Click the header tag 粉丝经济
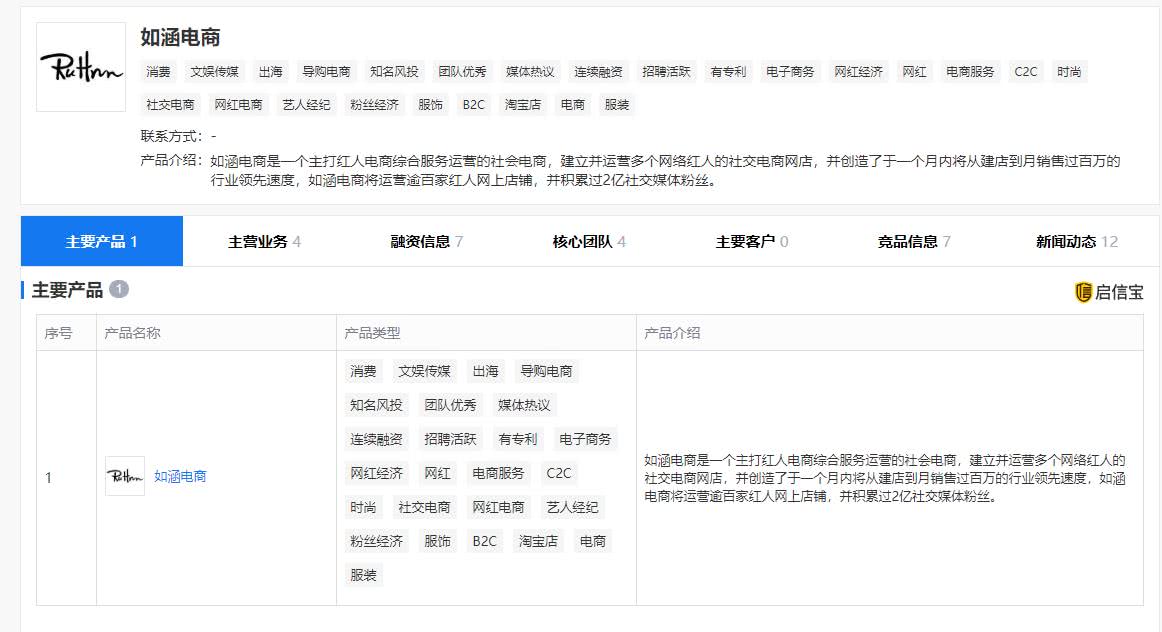 point(374,104)
